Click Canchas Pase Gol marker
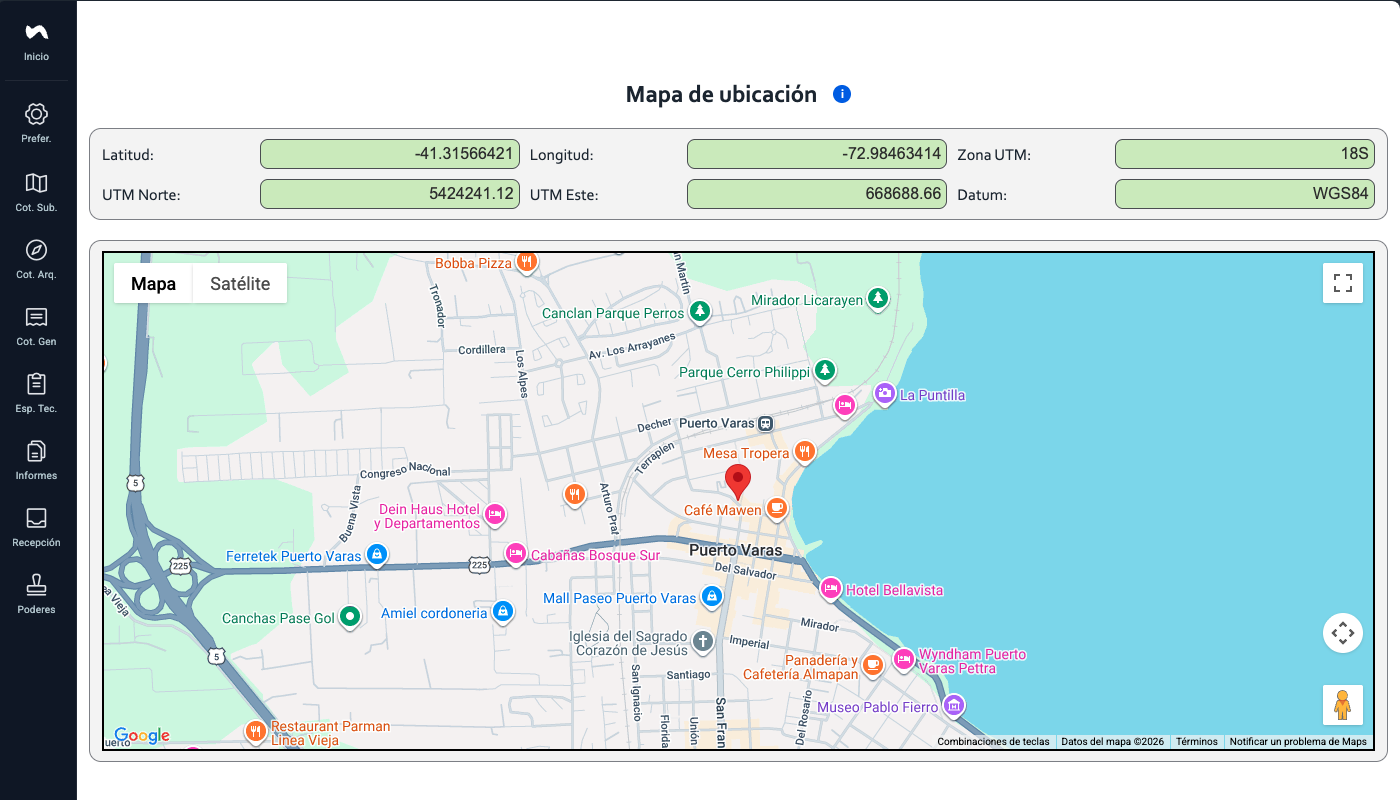Screen dimensions: 1400x800 349,617
